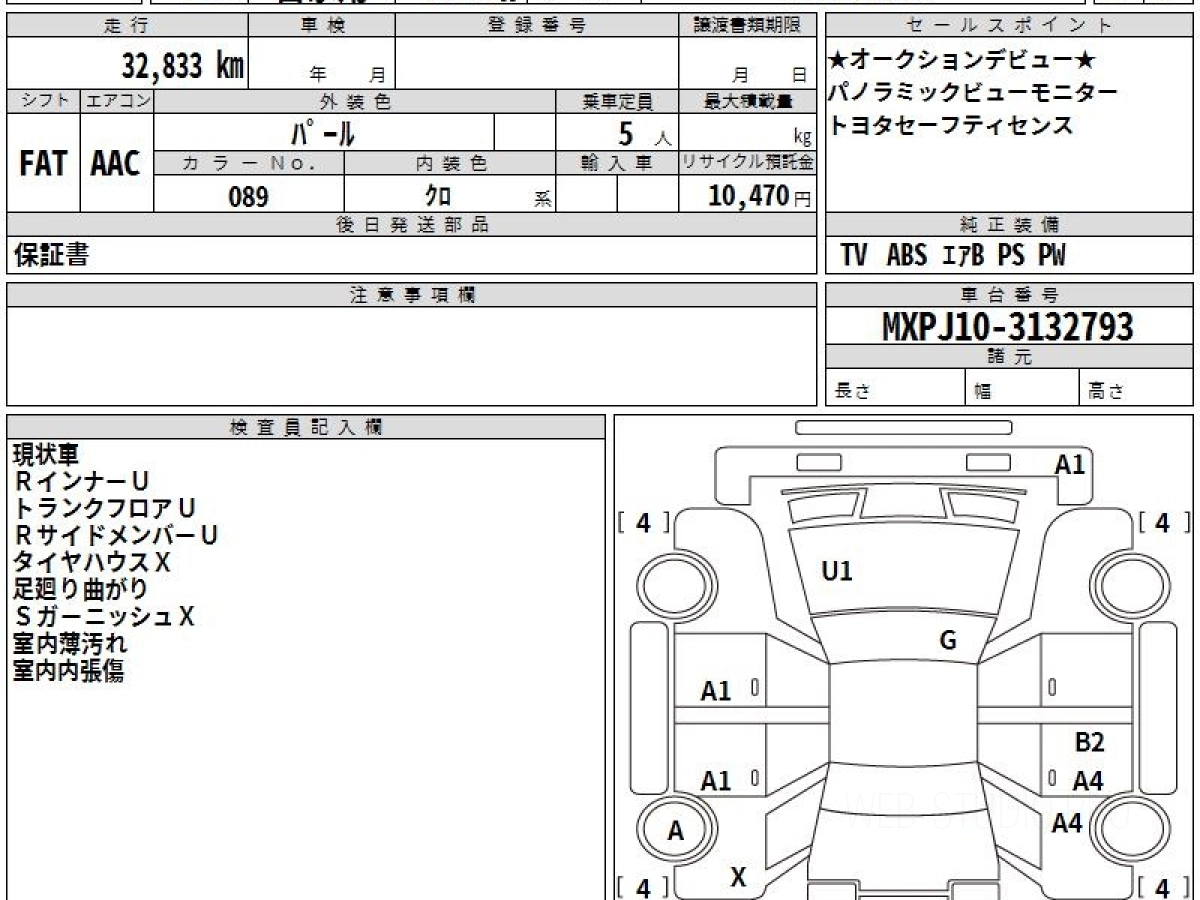The image size is (1200, 900).
Task: Select the 車検 header cell
Action: [x=321, y=26]
